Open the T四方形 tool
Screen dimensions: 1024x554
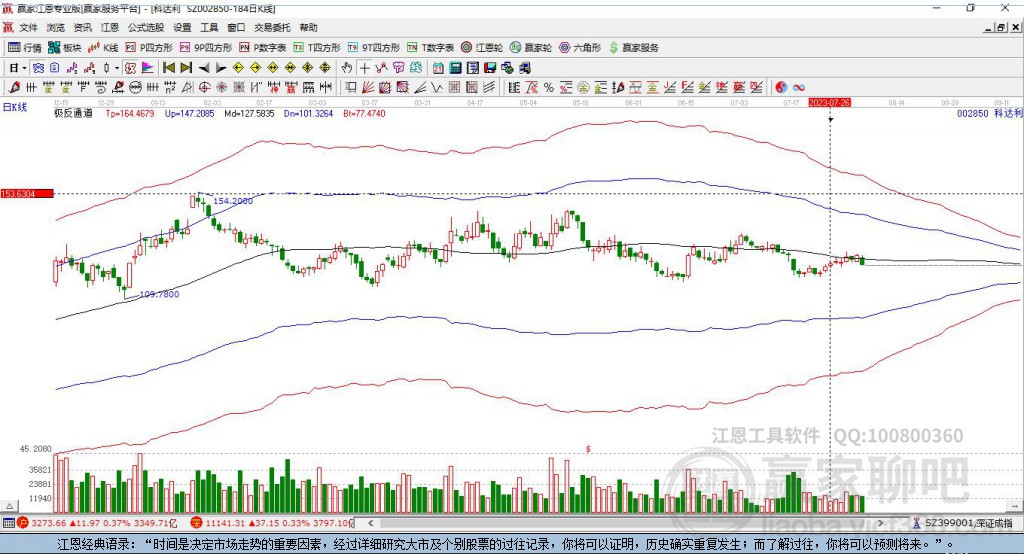tap(317, 48)
